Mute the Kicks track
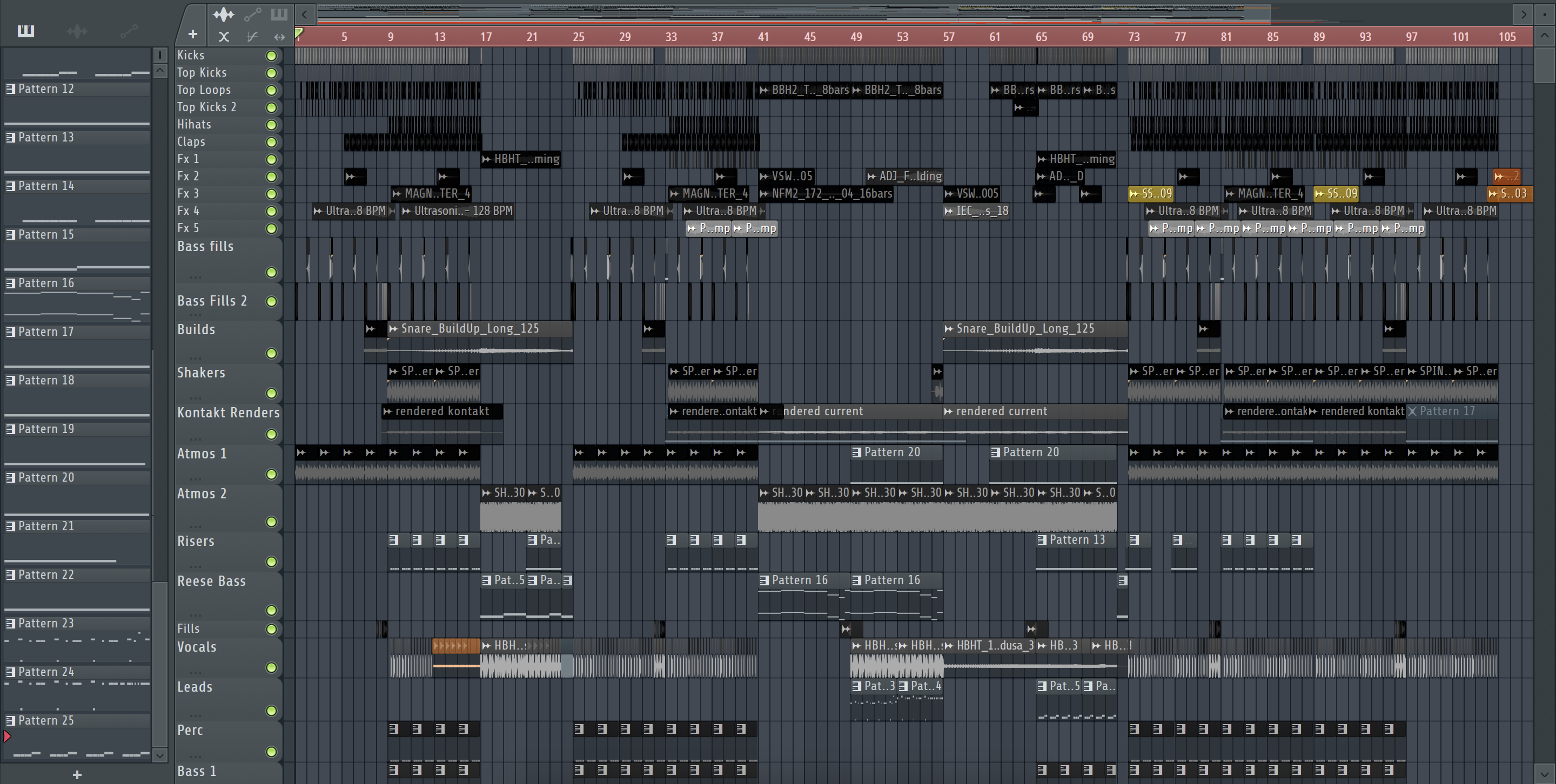 pyautogui.click(x=272, y=56)
